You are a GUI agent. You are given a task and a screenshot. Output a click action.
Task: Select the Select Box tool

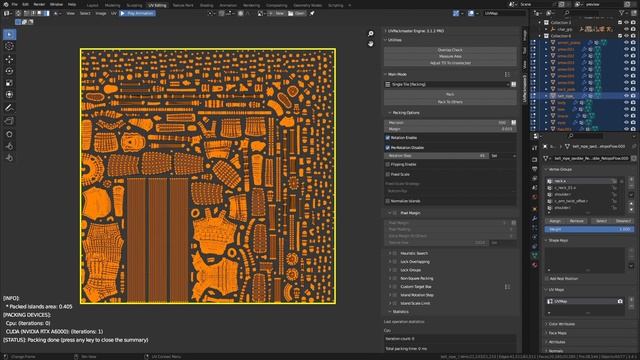click(9, 34)
